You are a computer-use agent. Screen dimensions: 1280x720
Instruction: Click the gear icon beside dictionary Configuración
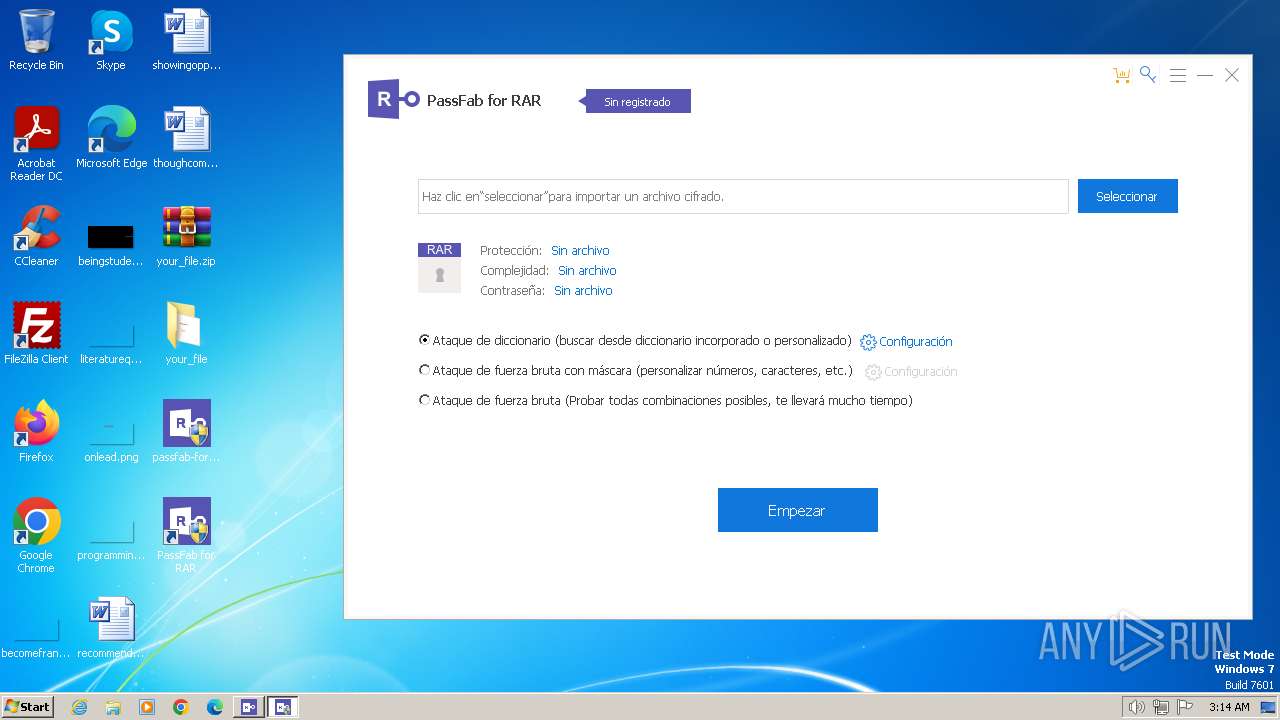(868, 342)
